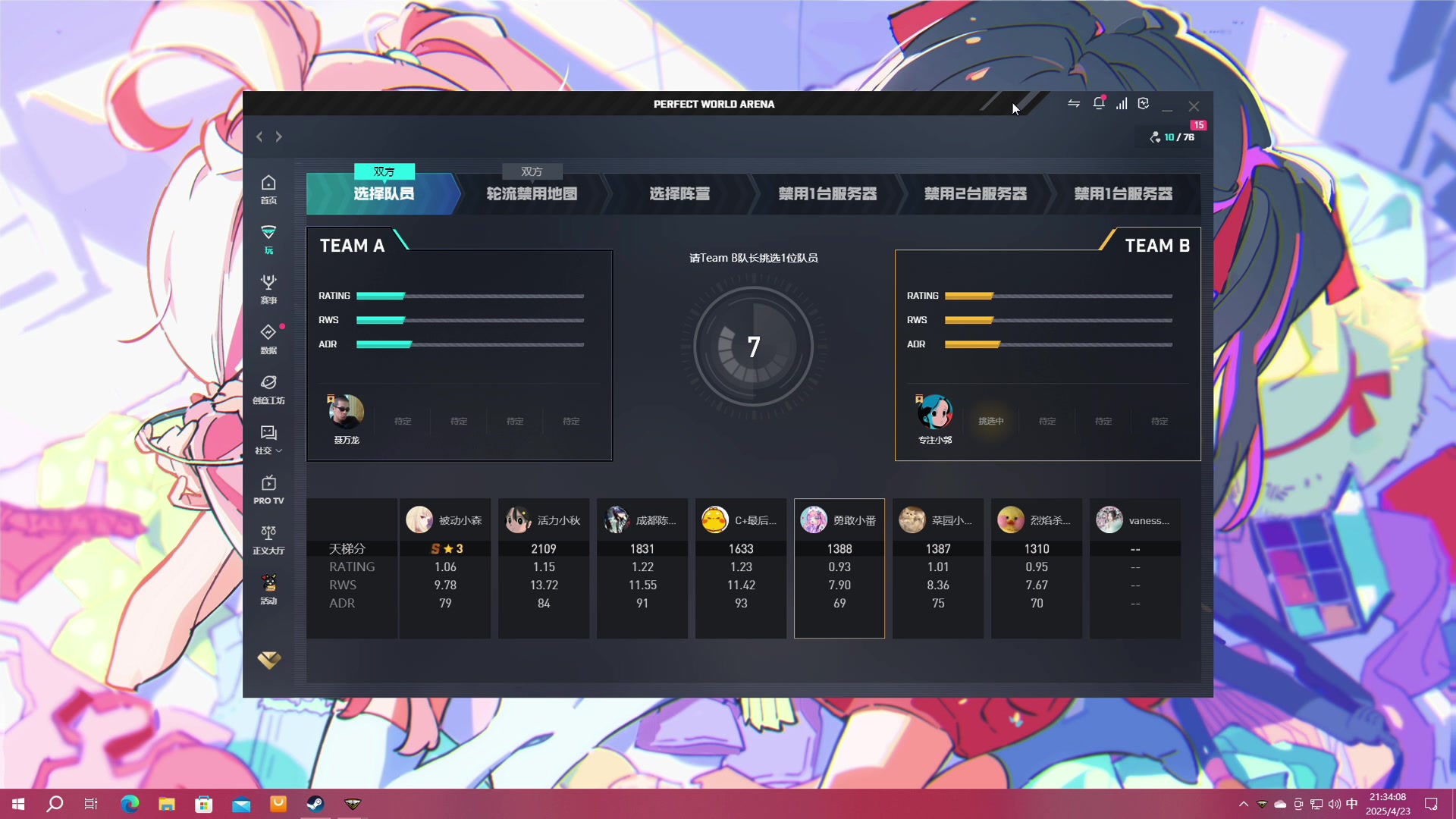Select the 选择阵营 step tab
This screenshot has width=1456, height=819.
pos(679,193)
